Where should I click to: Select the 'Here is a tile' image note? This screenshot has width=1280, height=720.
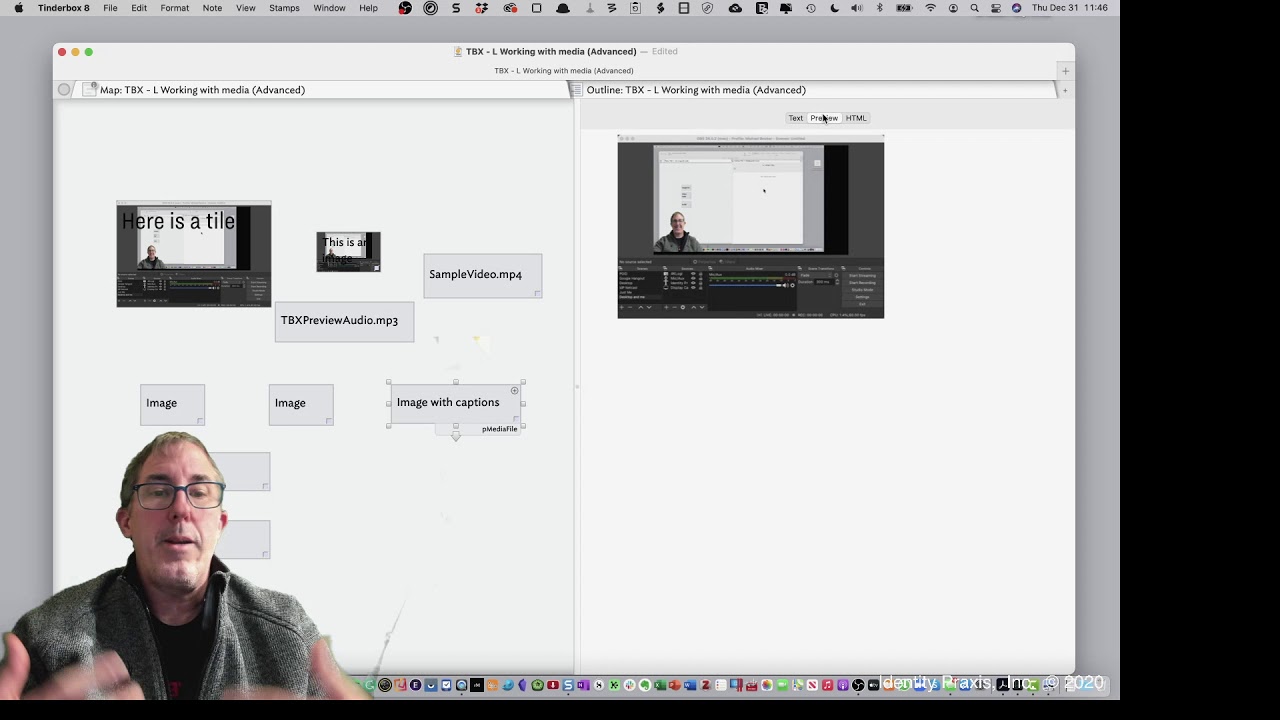(x=193, y=254)
